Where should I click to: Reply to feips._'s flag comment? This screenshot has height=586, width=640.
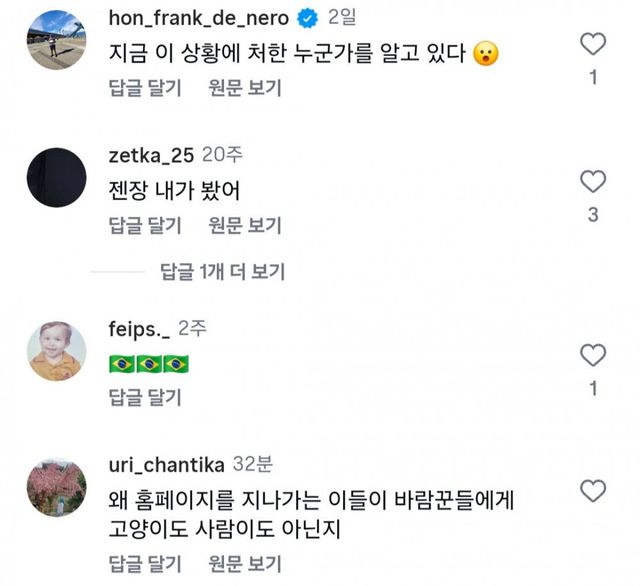[x=144, y=399]
